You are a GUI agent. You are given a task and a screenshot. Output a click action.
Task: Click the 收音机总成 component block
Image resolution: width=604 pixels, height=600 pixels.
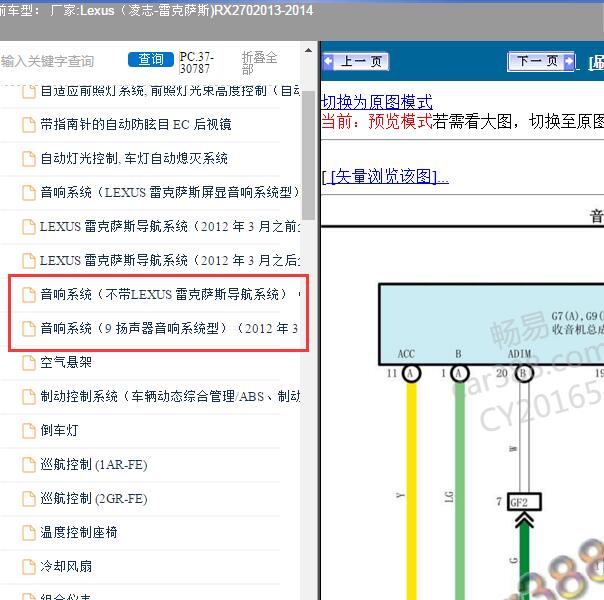coord(492,324)
